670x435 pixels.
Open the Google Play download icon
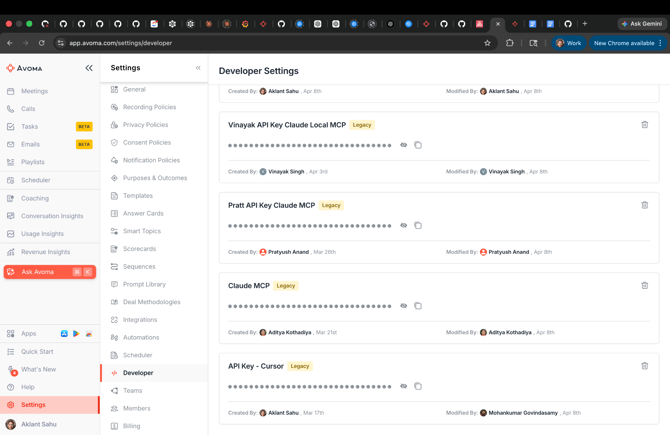pos(76,333)
